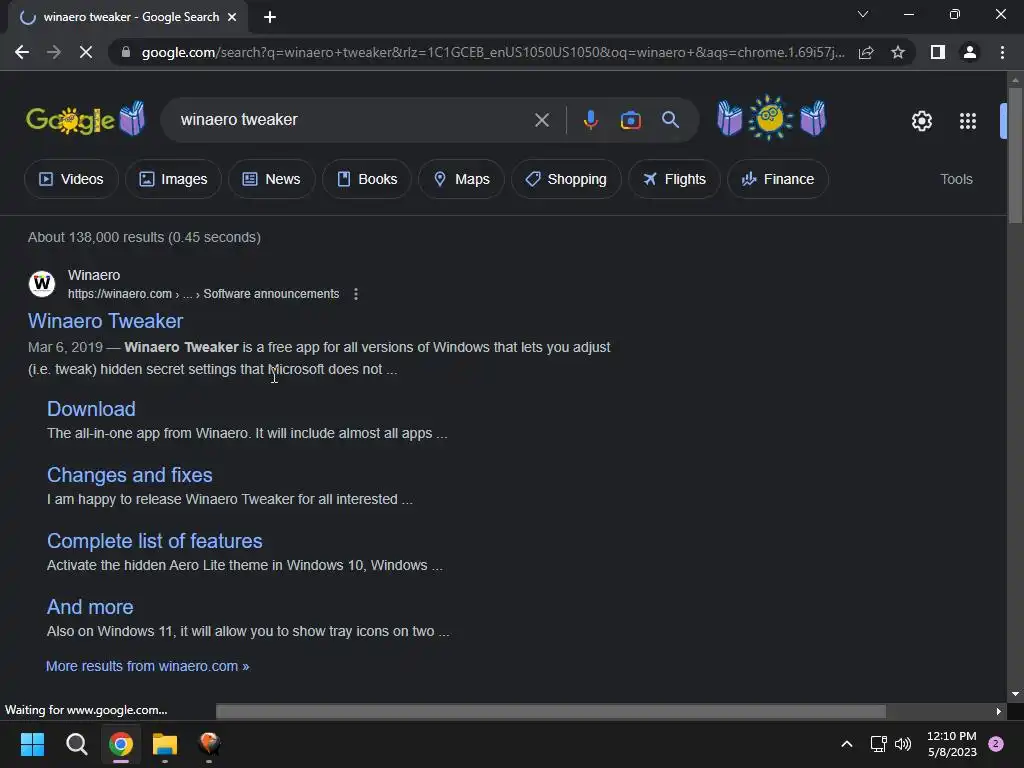
Task: Click the winaero.com breadcrumb URL
Action: click(203, 294)
